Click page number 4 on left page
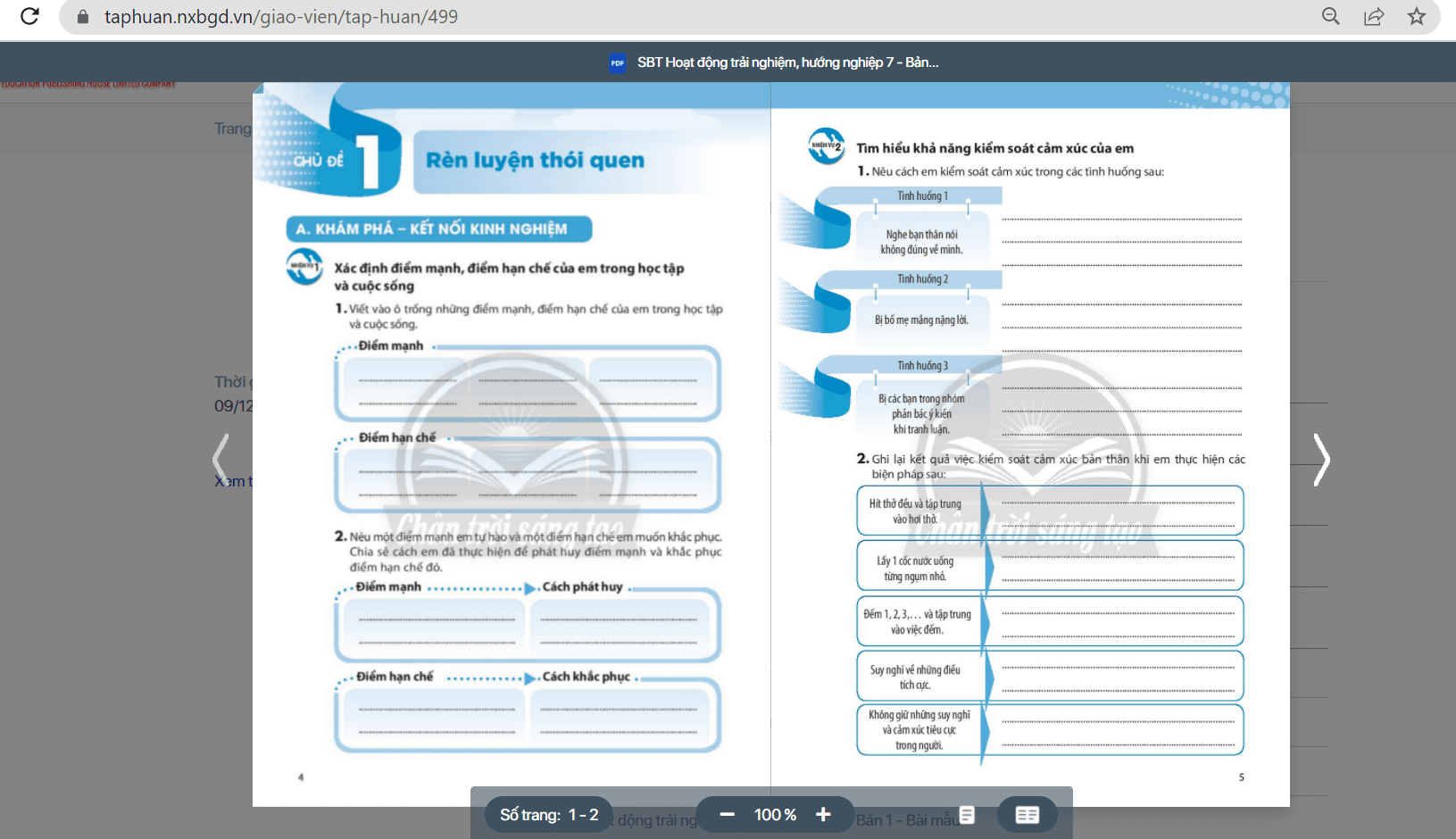 [x=301, y=777]
